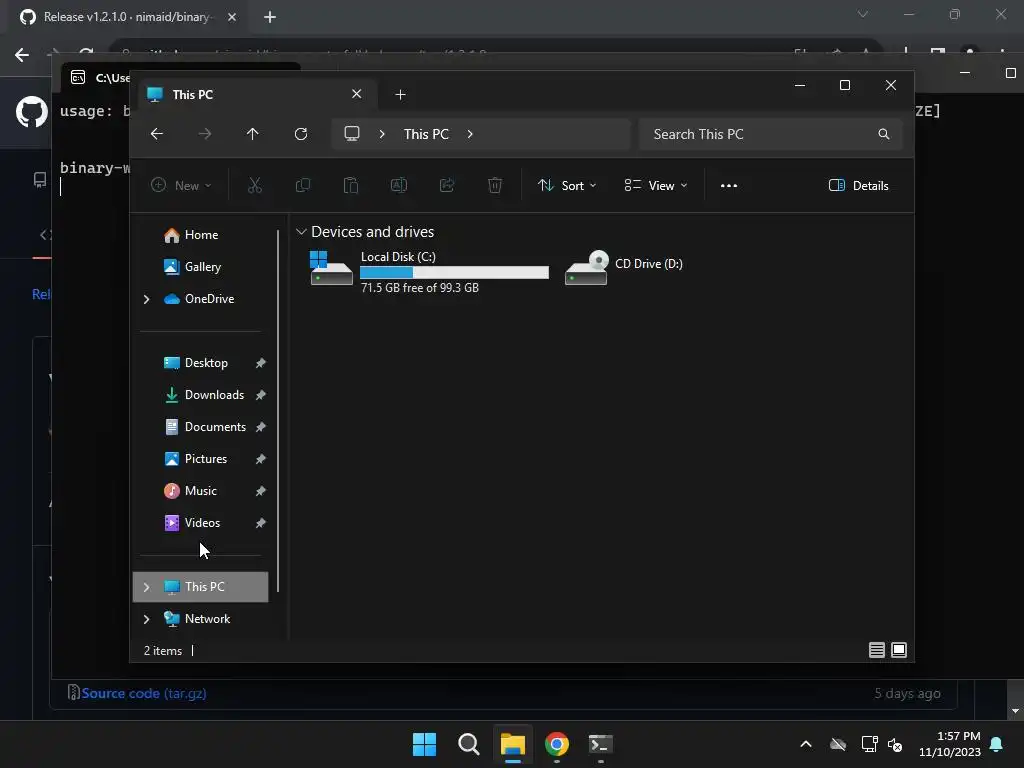Click the computer icon in address bar
Viewport: 1024px width, 768px height.
[352, 134]
